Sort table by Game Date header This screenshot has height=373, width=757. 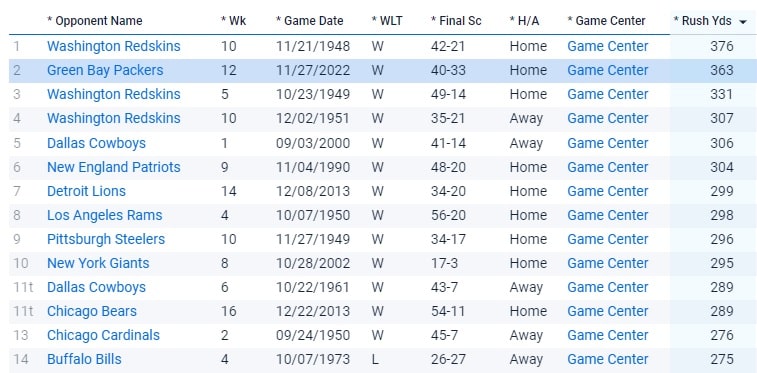[309, 21]
